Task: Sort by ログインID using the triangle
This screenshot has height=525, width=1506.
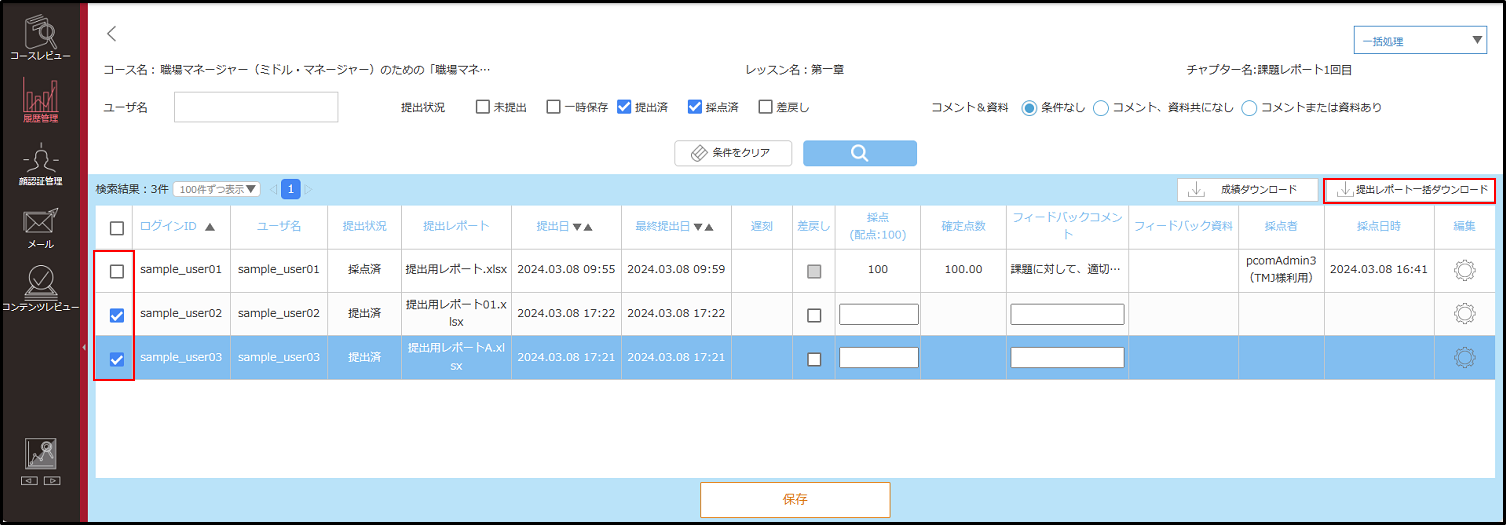Action: 210,227
